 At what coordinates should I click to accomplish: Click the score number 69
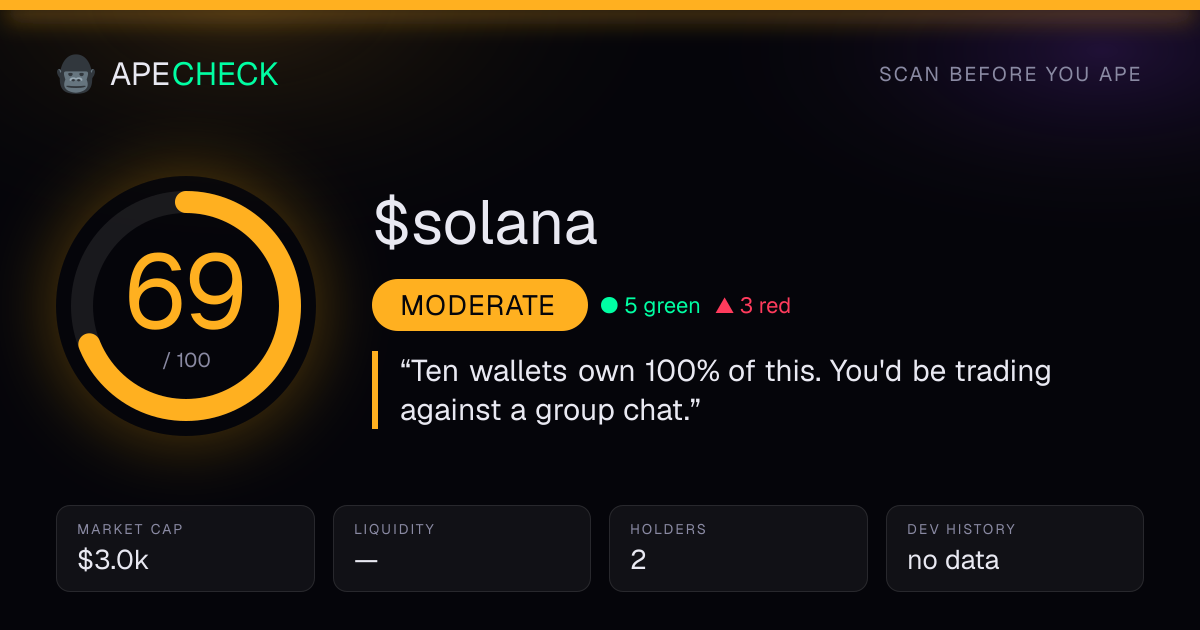coord(186,291)
